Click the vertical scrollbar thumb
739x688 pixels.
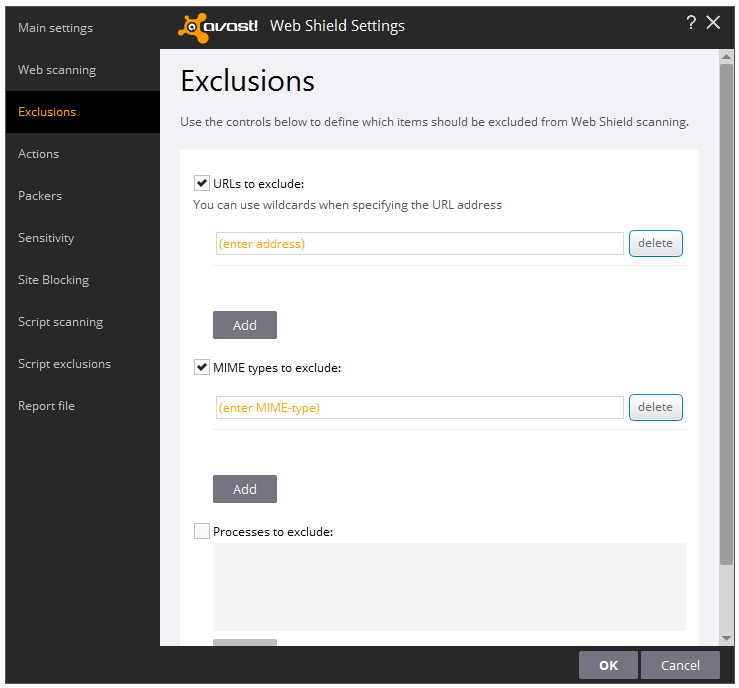tap(726, 314)
